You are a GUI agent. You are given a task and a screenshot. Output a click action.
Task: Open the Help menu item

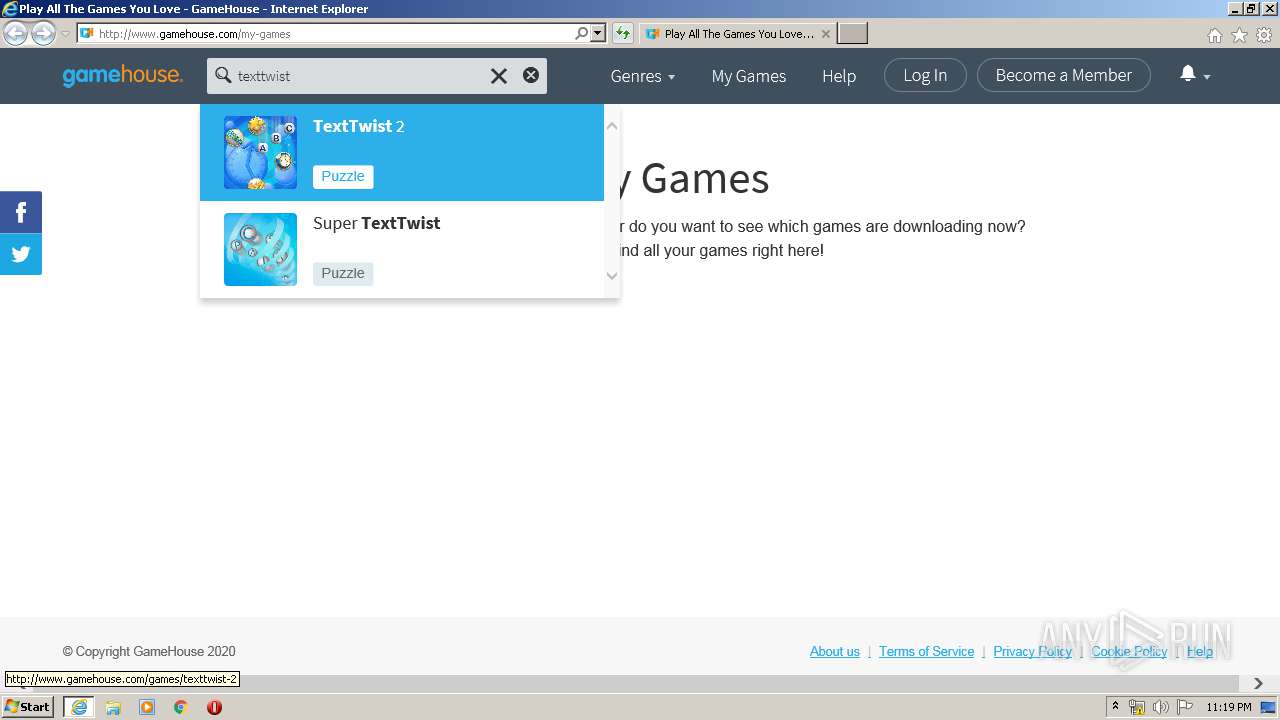tap(839, 76)
